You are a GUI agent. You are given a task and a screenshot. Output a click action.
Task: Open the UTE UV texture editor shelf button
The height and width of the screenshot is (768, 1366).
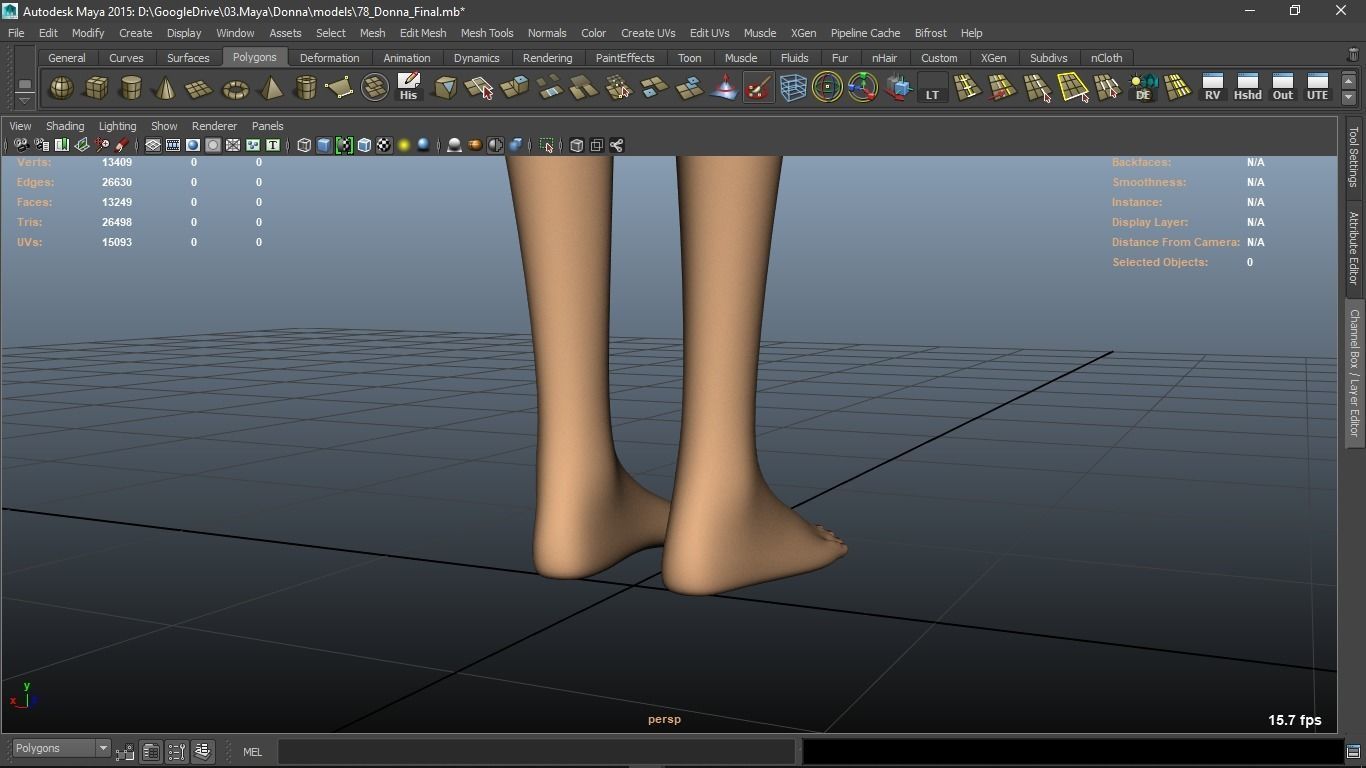(x=1317, y=88)
